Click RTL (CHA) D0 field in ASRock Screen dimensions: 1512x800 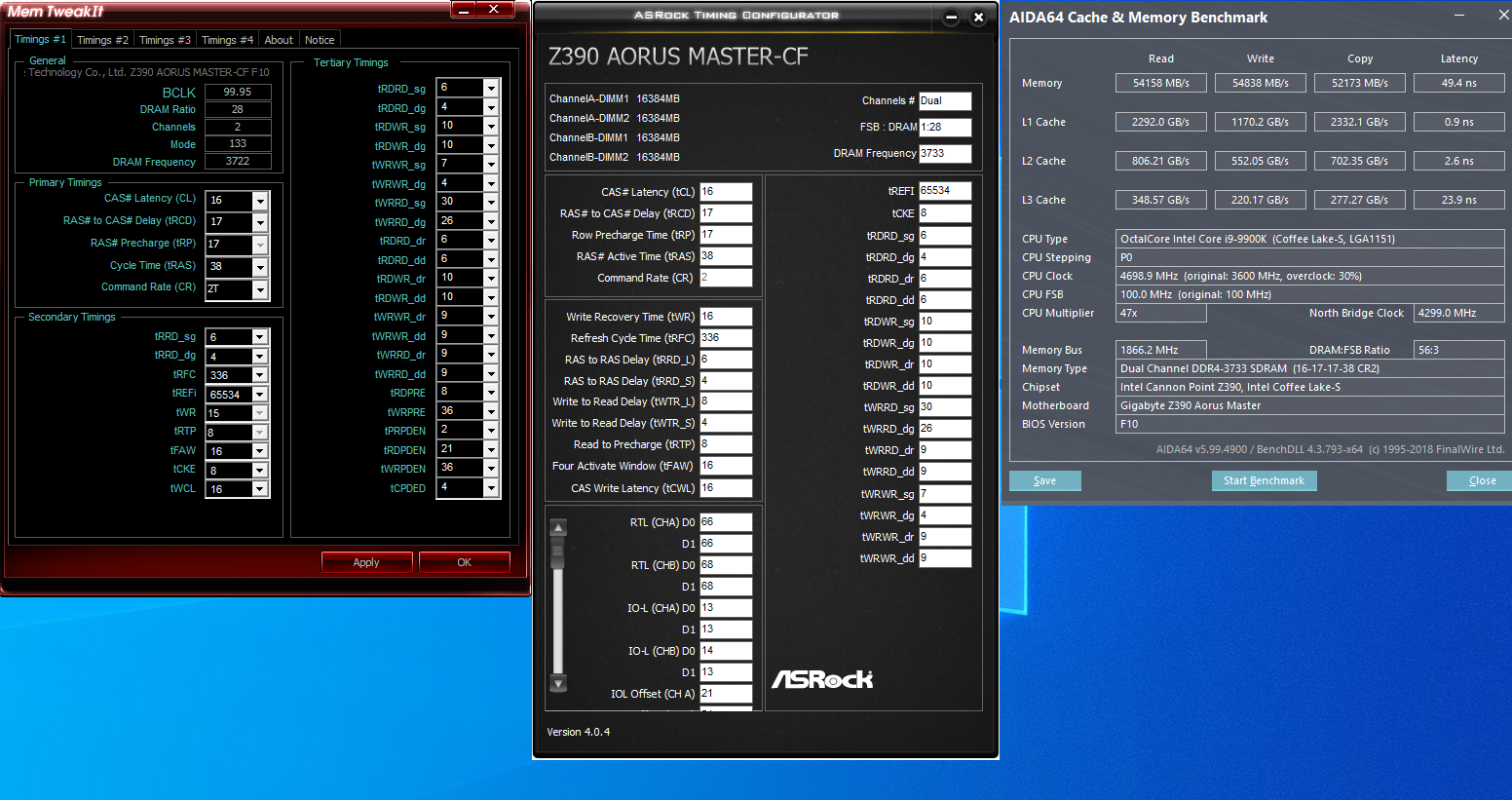(726, 522)
